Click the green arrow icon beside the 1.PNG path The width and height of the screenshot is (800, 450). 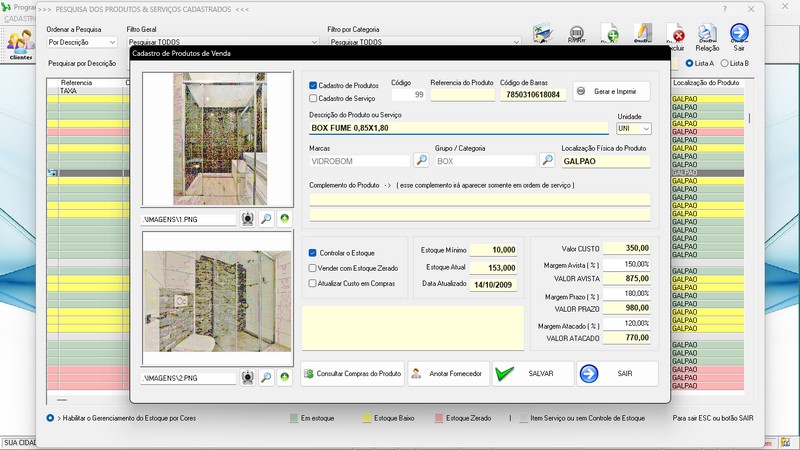pos(285,217)
